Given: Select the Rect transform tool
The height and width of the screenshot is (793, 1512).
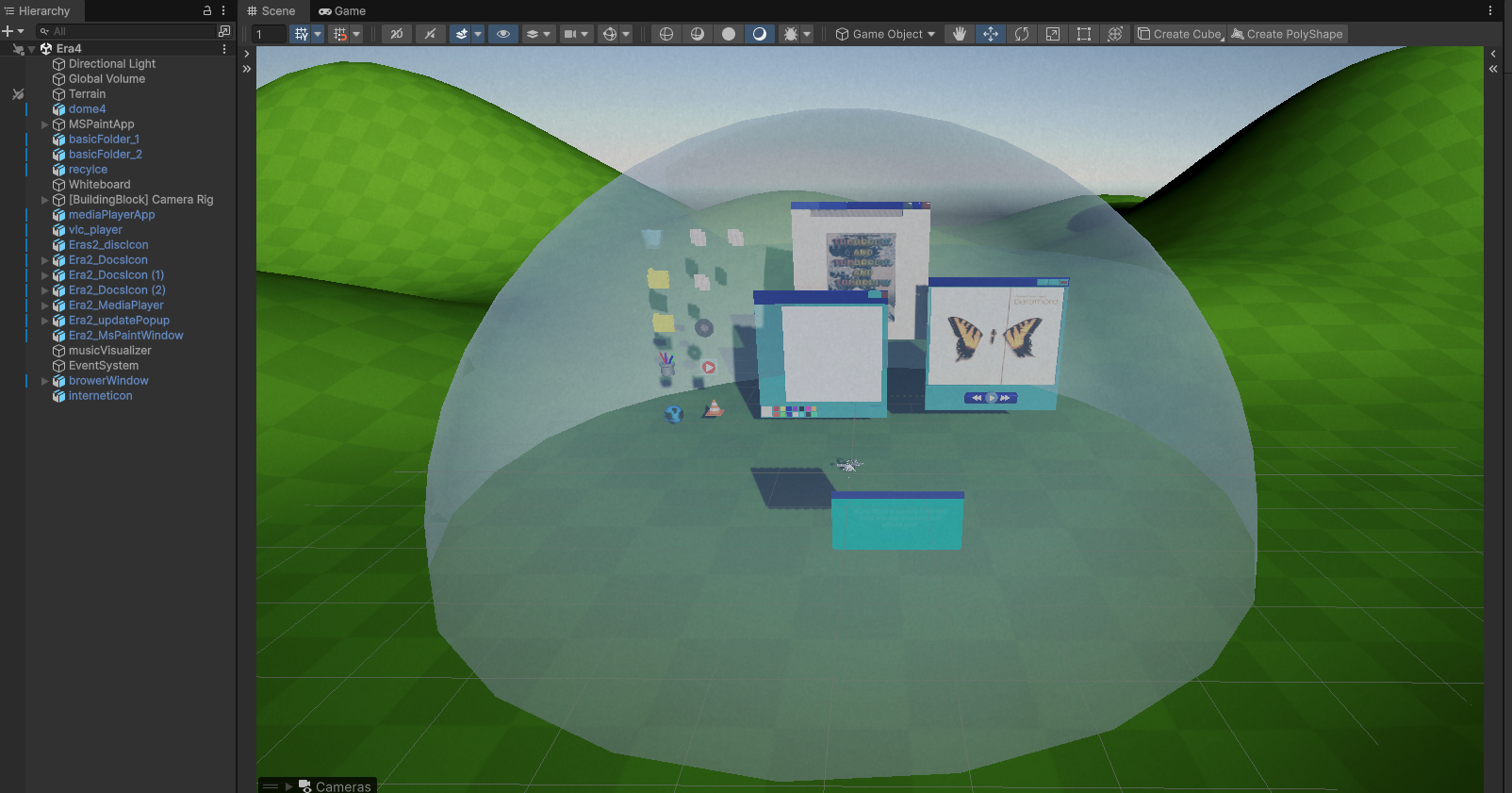Looking at the screenshot, I should click(x=1084, y=34).
